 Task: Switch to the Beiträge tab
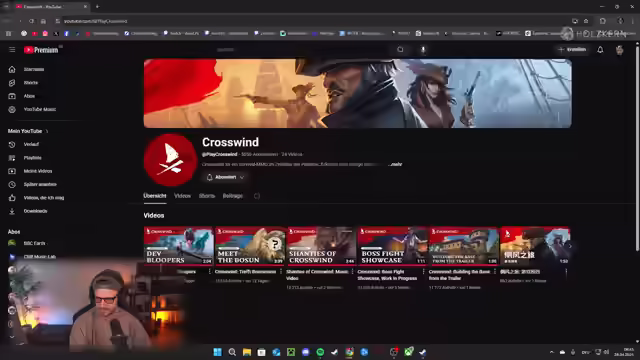click(x=233, y=196)
